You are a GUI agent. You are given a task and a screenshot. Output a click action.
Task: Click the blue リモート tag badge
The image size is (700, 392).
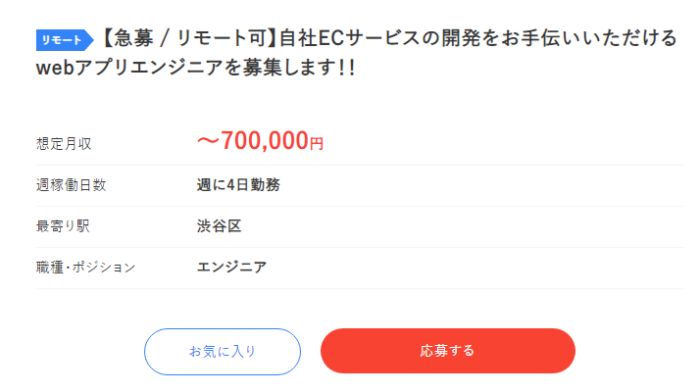click(64, 40)
